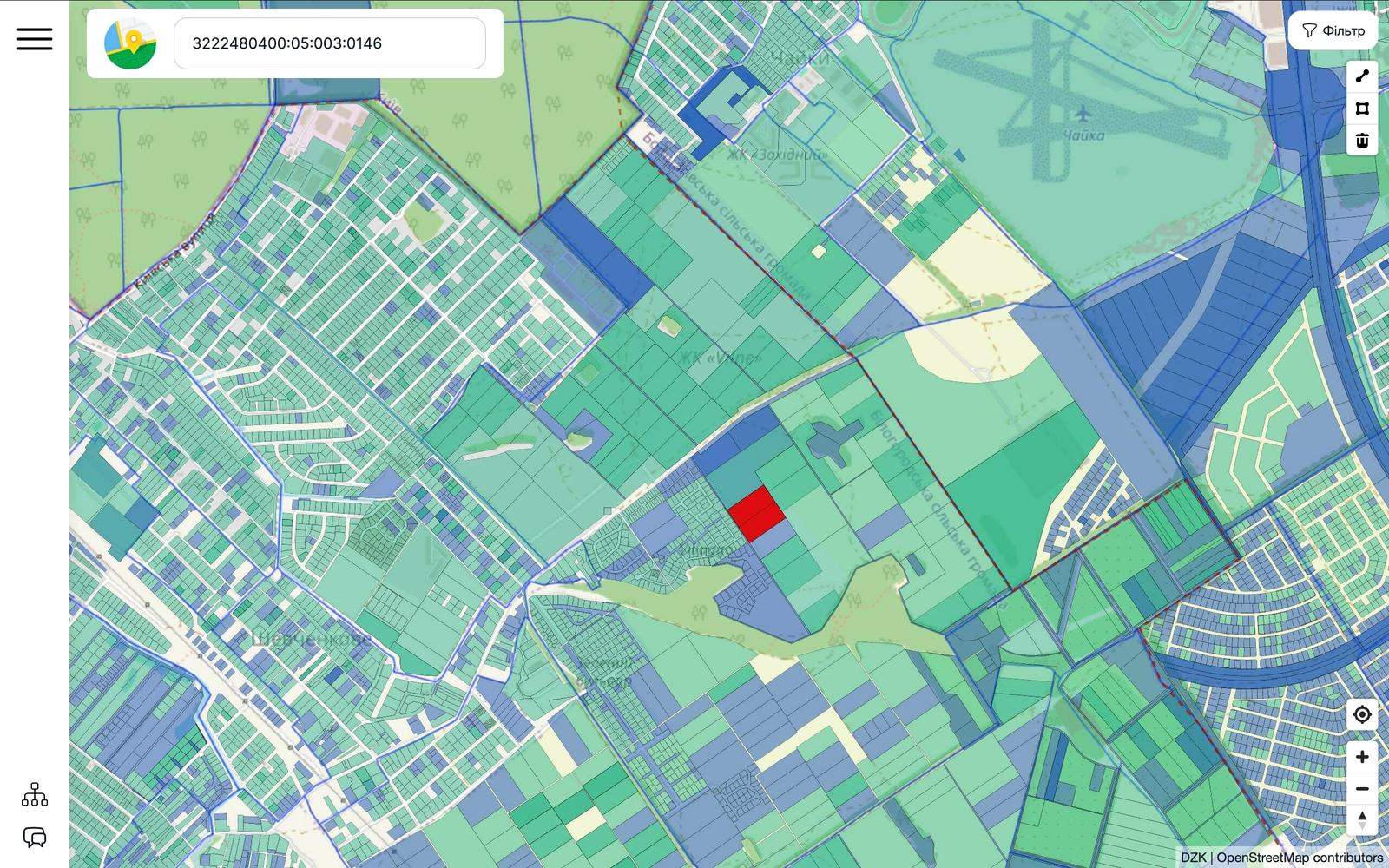
Task: Click the ЖК «Західний» map label
Action: click(x=778, y=155)
